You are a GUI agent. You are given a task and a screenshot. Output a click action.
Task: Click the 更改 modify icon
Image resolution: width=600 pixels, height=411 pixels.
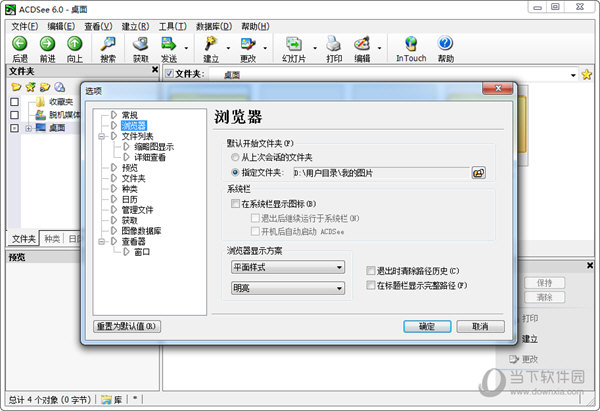point(248,44)
